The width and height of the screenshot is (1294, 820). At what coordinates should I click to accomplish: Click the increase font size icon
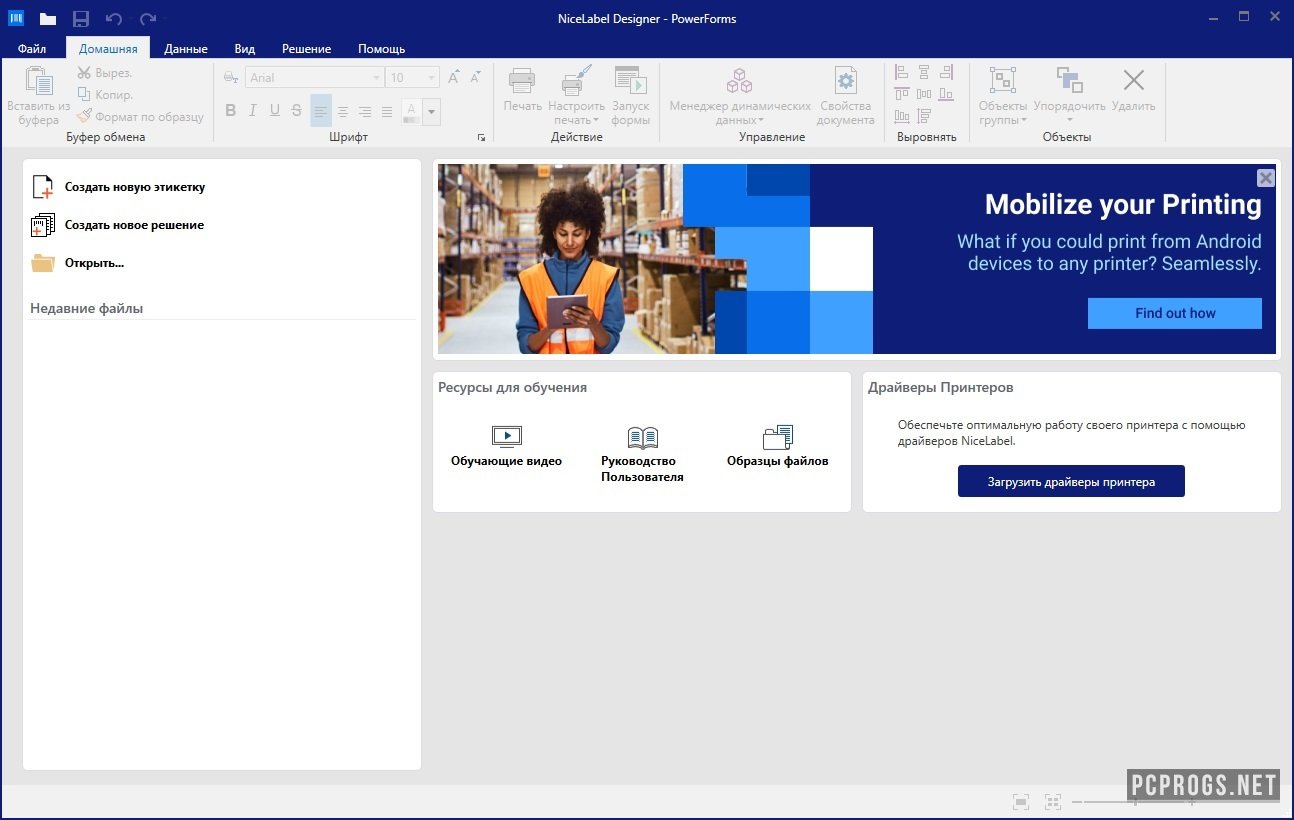pyautogui.click(x=454, y=77)
